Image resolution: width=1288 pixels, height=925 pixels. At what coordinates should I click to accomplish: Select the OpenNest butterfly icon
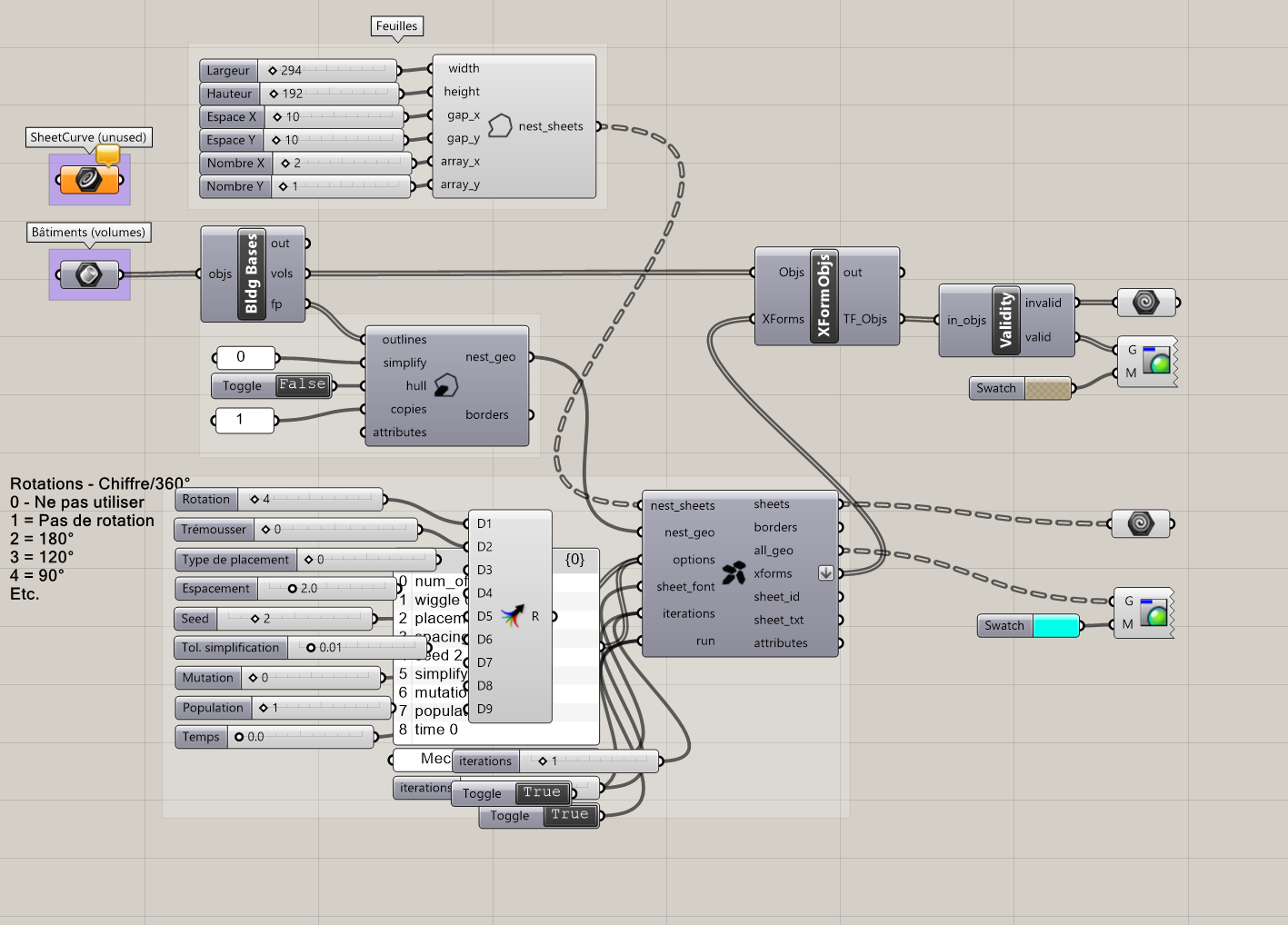tap(734, 572)
